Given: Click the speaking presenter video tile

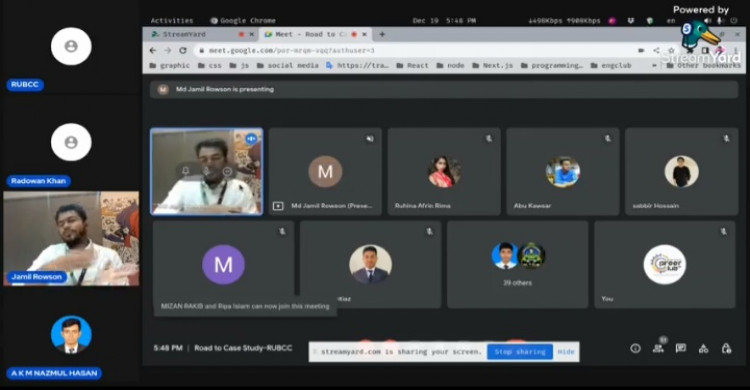Looking at the screenshot, I should 207,171.
